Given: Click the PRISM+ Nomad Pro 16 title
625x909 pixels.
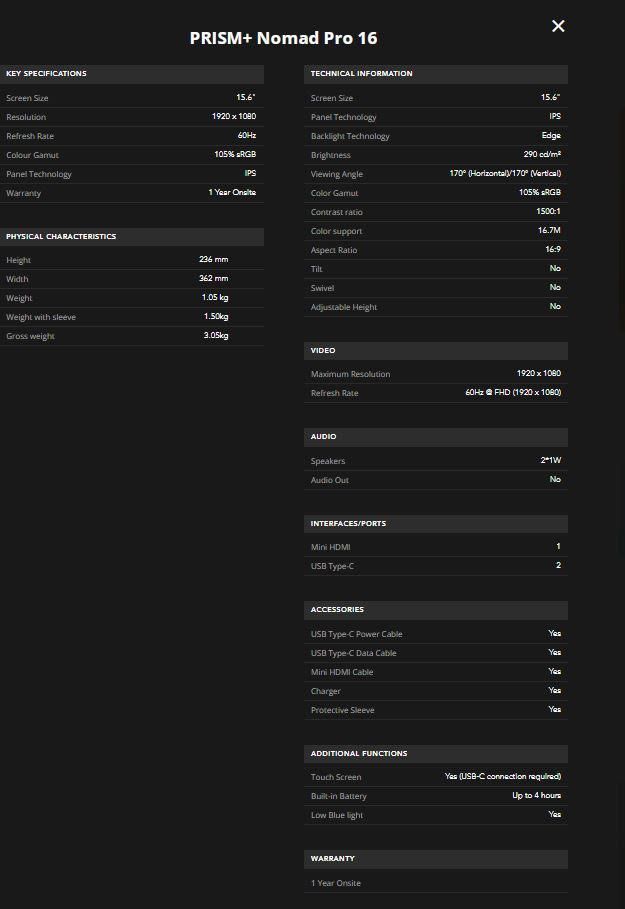Looking at the screenshot, I should [283, 38].
